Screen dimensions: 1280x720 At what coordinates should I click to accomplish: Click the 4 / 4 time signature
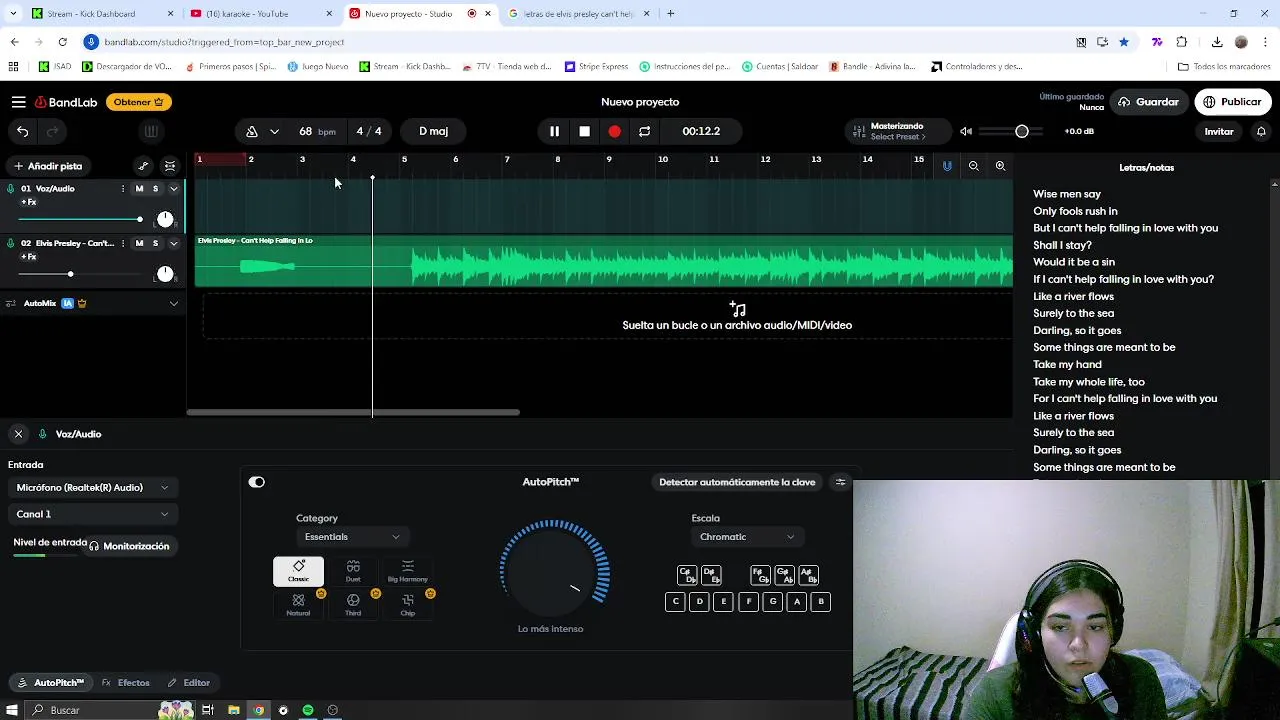click(x=369, y=131)
